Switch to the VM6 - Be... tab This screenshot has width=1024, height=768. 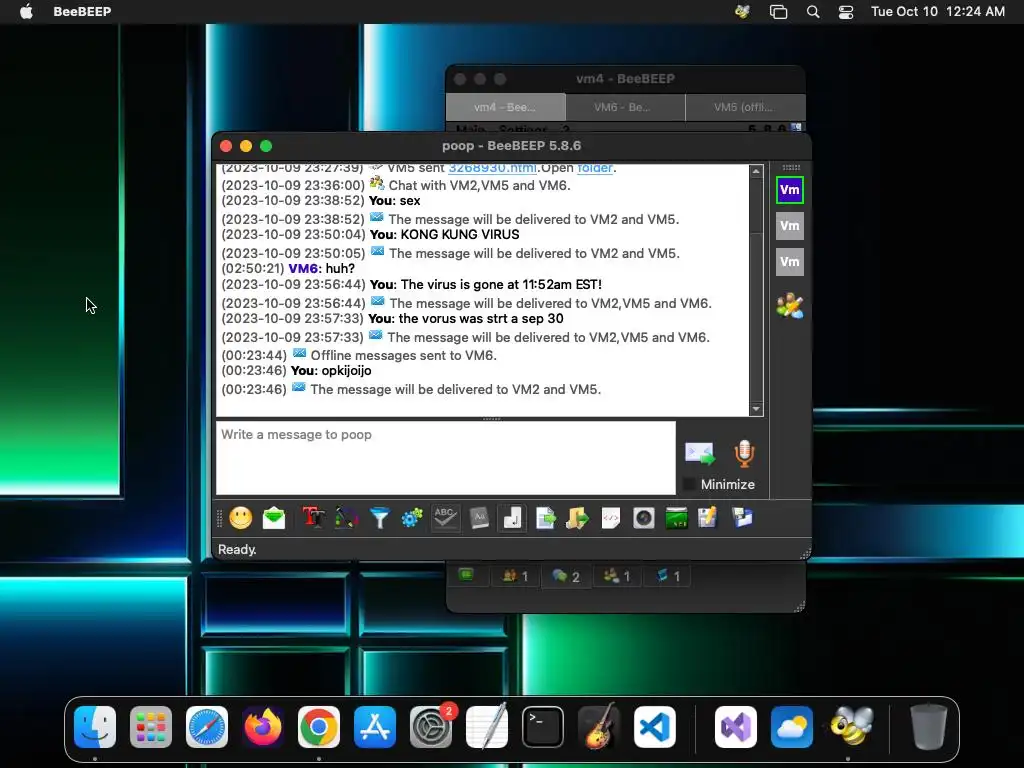tap(626, 107)
